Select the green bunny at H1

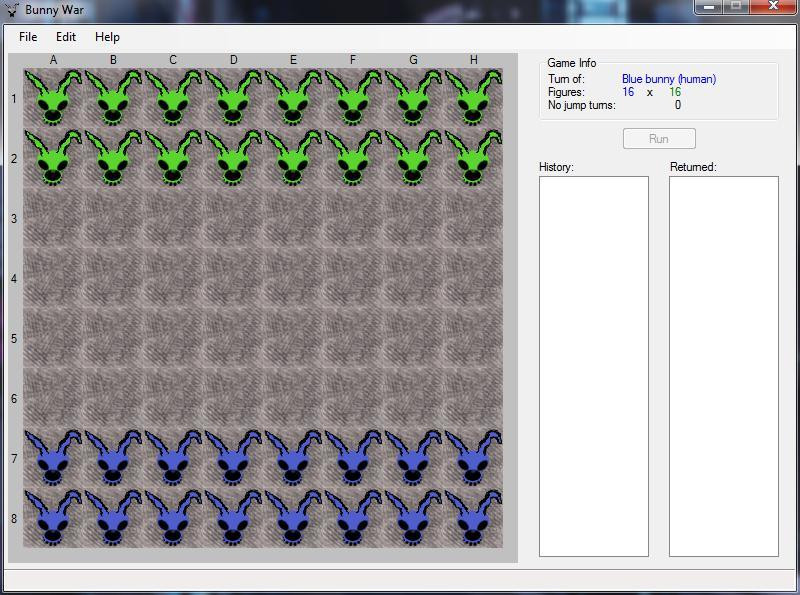pos(473,98)
